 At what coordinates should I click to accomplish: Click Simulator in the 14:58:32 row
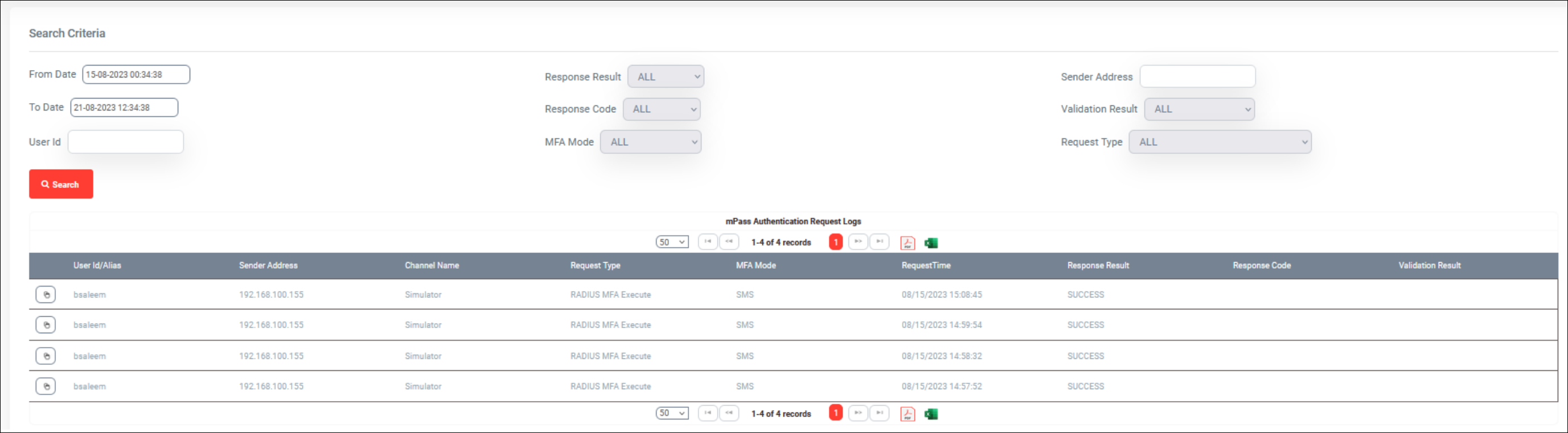423,356
